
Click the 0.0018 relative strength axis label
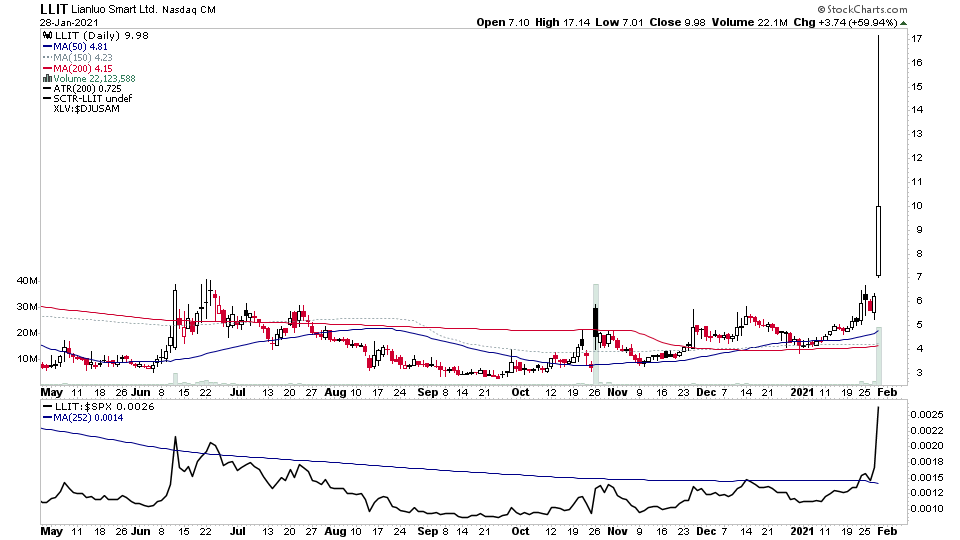click(x=926, y=462)
